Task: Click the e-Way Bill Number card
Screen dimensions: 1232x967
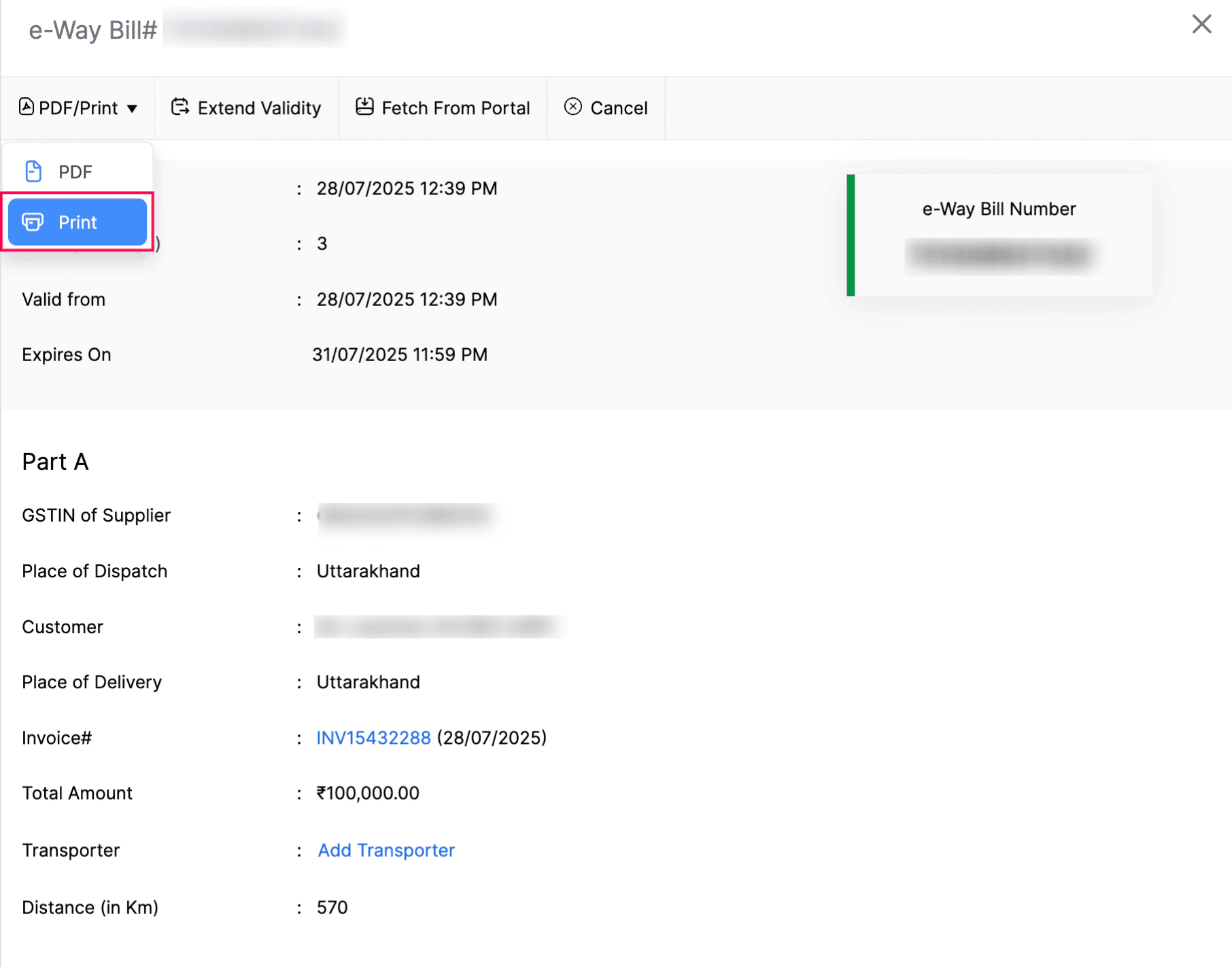Action: click(x=999, y=235)
